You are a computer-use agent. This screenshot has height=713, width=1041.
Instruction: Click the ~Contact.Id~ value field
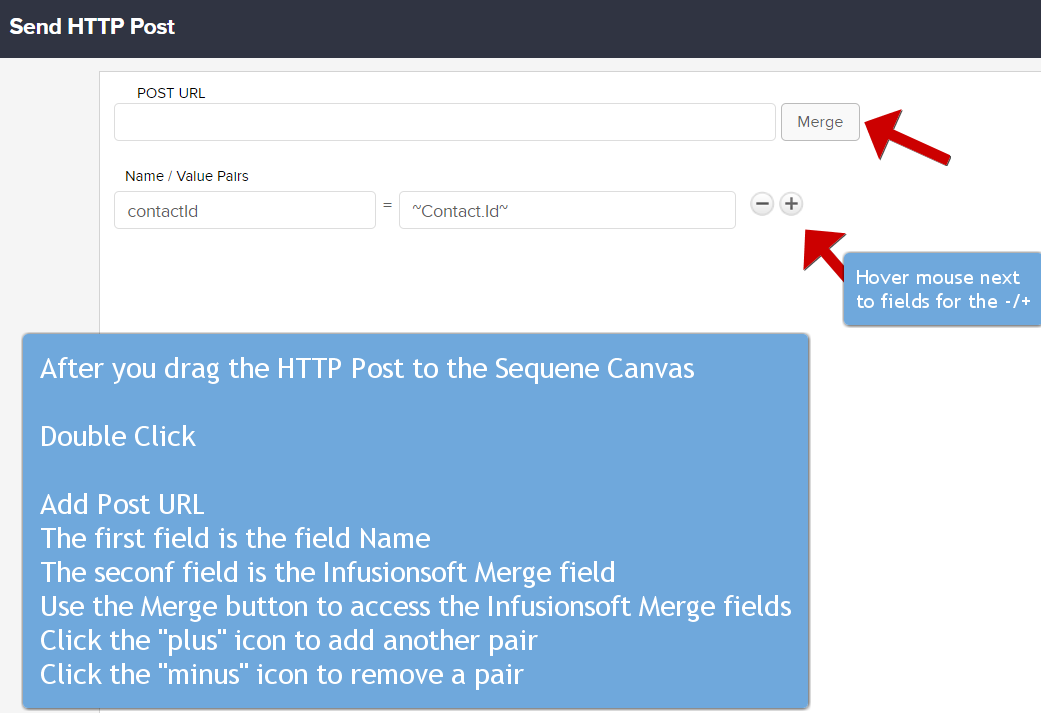[567, 211]
